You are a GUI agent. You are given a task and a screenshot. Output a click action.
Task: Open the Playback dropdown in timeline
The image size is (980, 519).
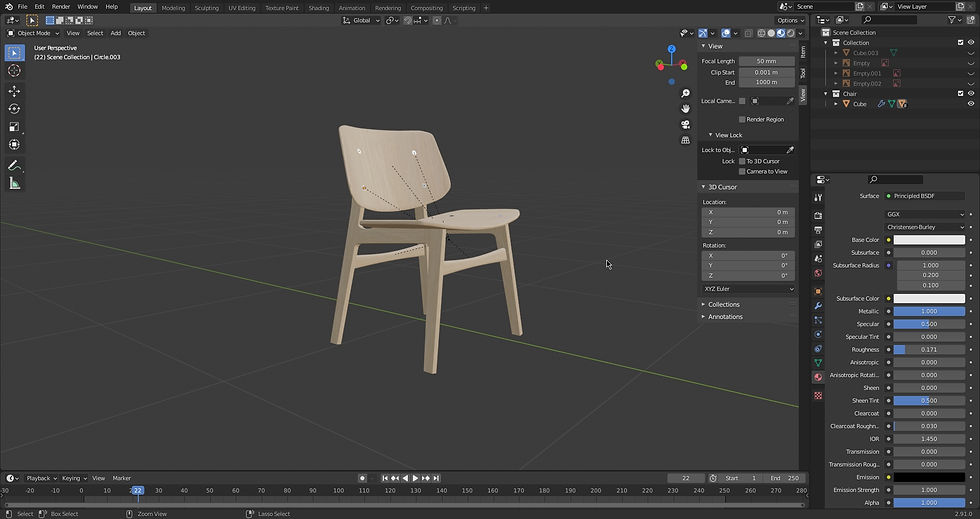[x=41, y=478]
